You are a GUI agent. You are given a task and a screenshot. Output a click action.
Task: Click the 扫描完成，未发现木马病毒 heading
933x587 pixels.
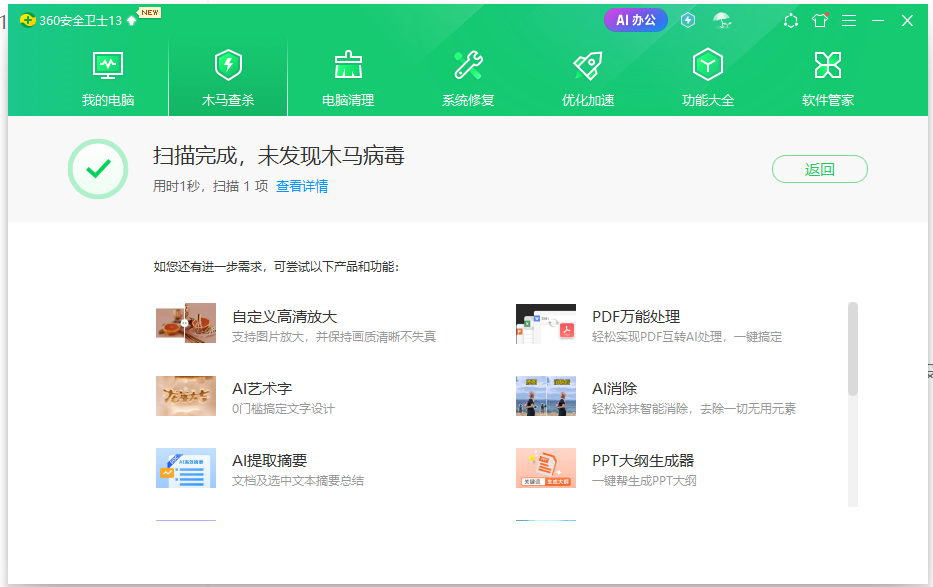[278, 156]
